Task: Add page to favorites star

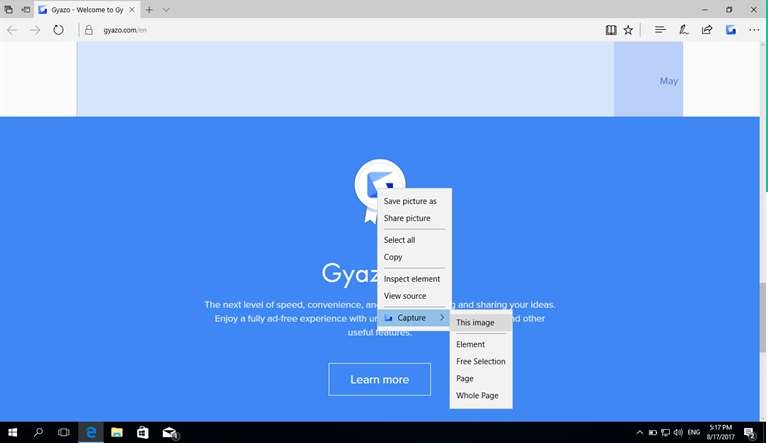Action: 628,30
